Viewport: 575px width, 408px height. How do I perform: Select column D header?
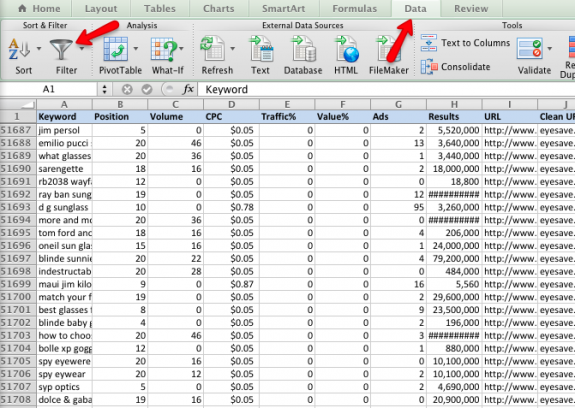tap(231, 104)
